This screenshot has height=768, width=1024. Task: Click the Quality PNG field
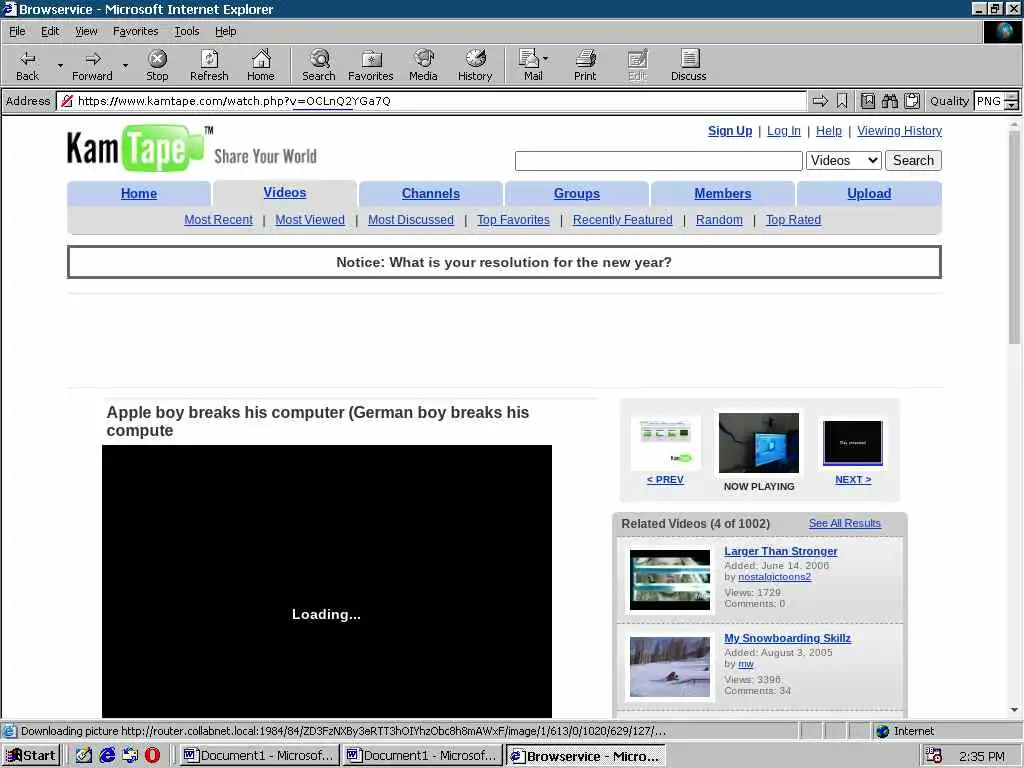click(x=989, y=101)
